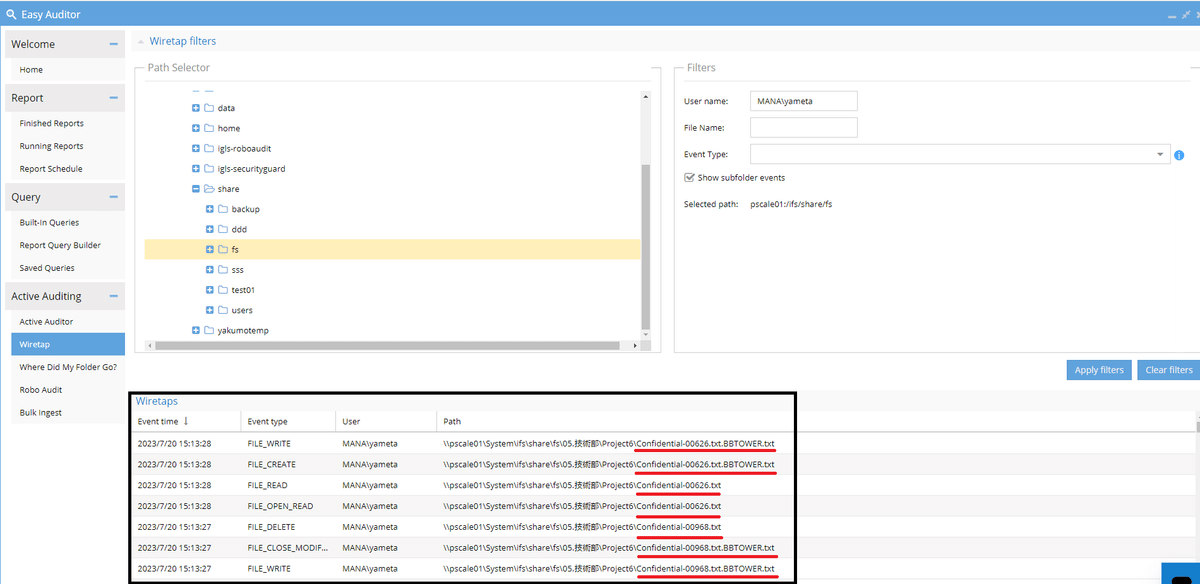Image resolution: width=1200 pixels, height=584 pixels.
Task: Click the igls-securityguard folder icon
Action: pos(208,168)
